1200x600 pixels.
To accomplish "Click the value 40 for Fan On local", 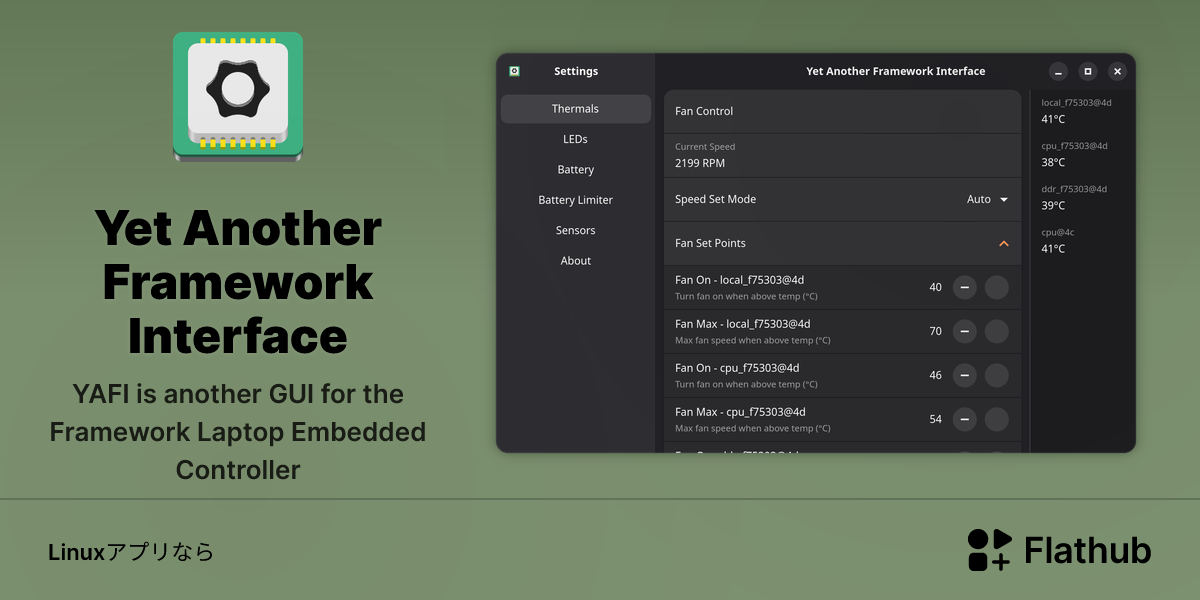I will click(936, 288).
